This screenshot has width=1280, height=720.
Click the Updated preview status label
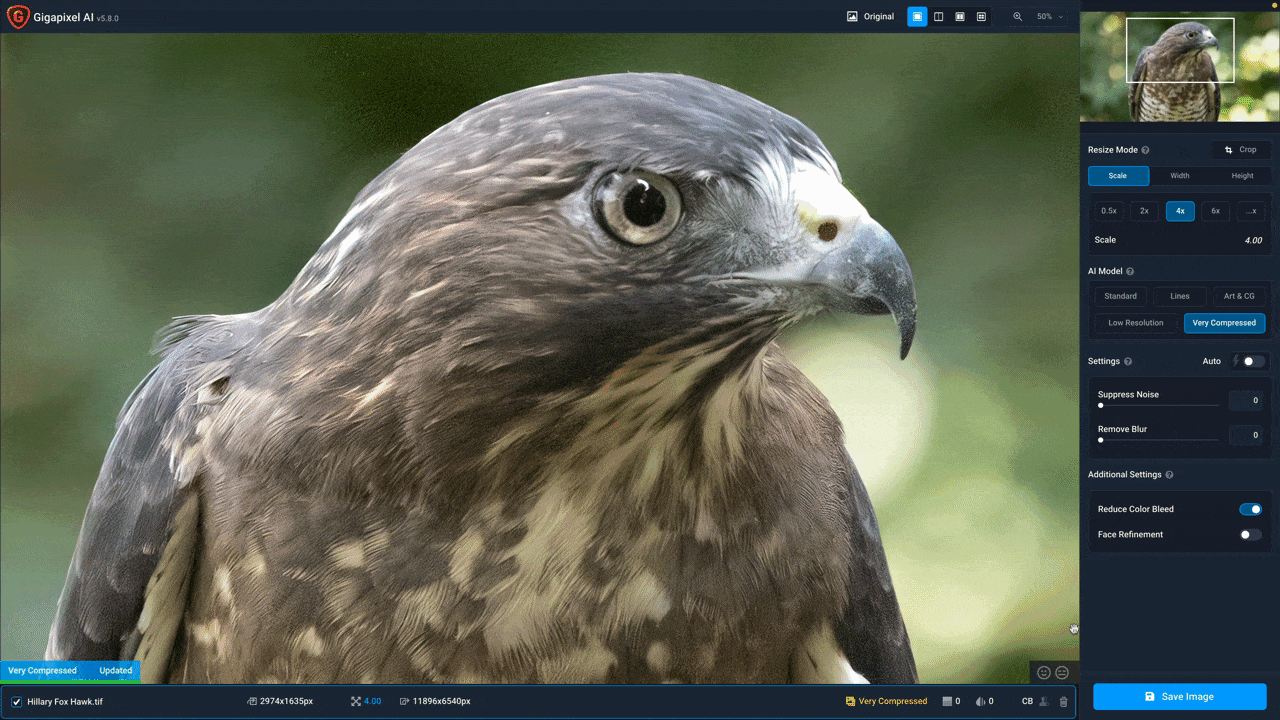pyautogui.click(x=116, y=671)
